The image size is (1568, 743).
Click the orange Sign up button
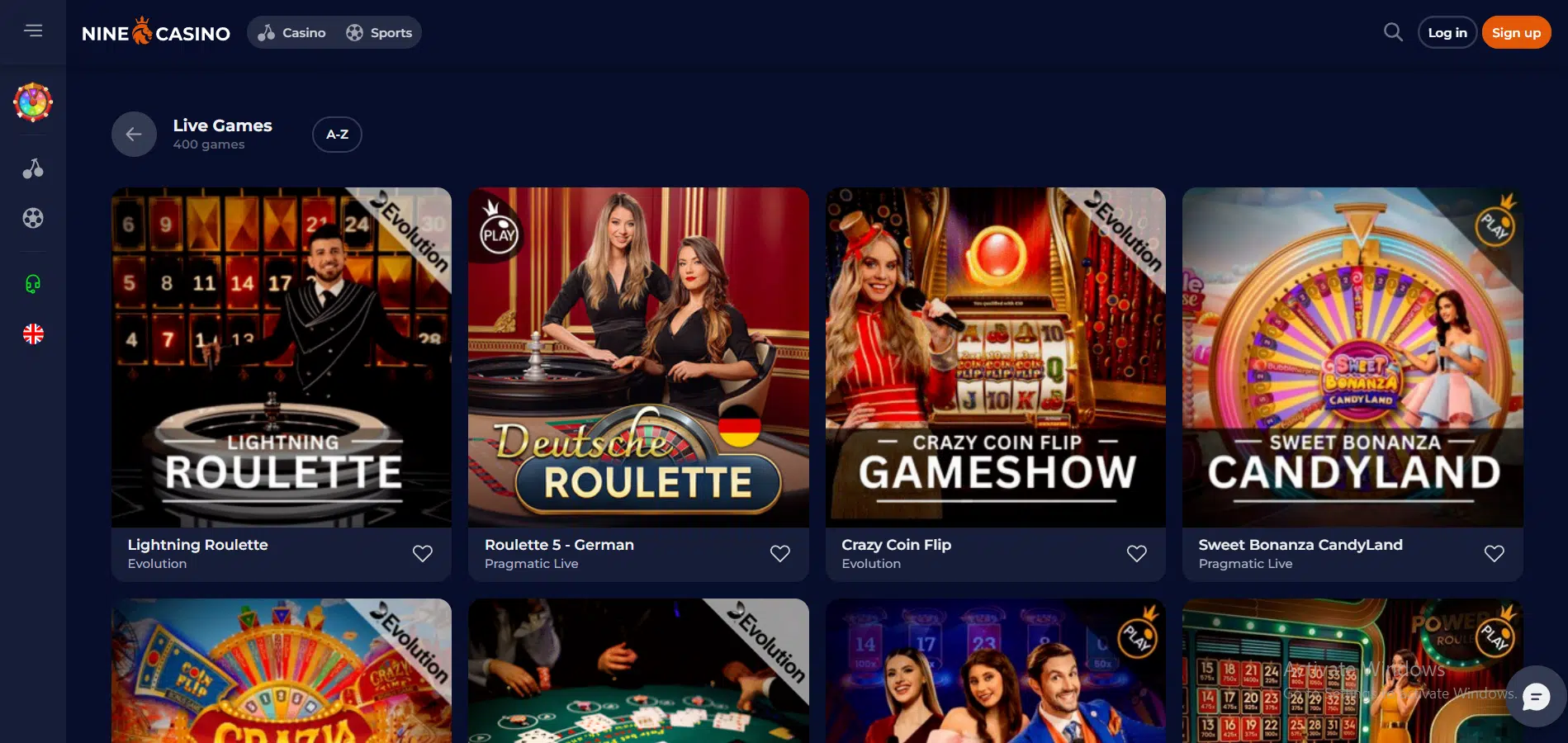[x=1516, y=32]
